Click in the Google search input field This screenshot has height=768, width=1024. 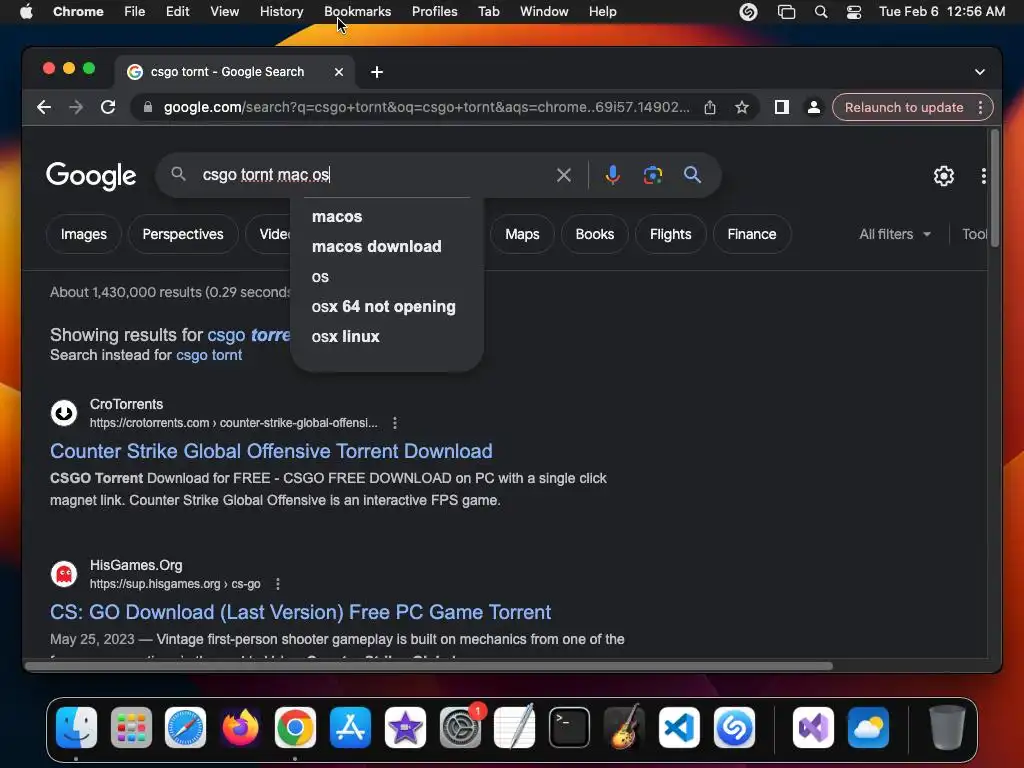pos(372,175)
